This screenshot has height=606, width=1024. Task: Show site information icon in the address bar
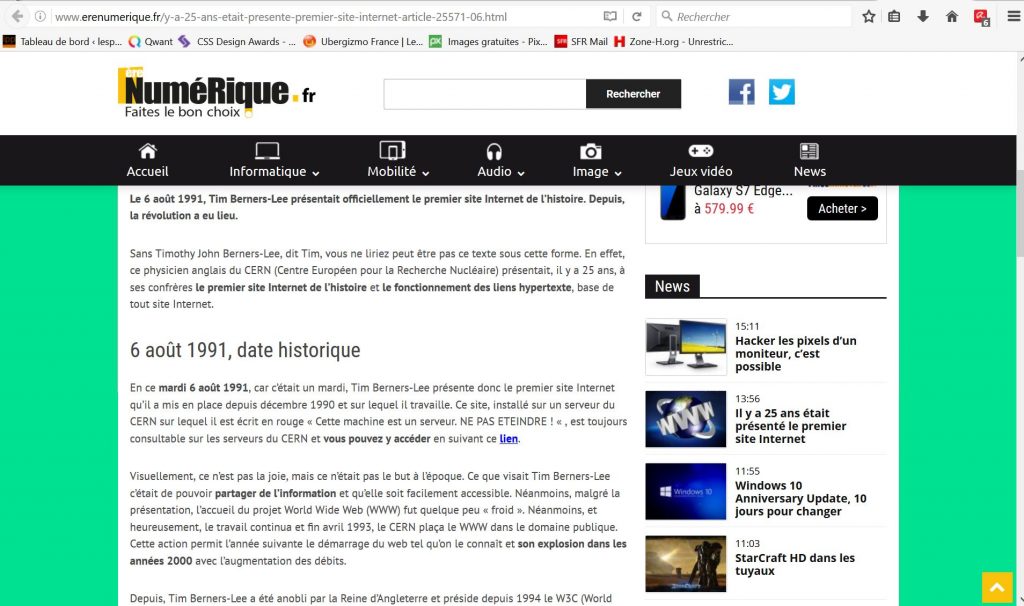(40, 17)
